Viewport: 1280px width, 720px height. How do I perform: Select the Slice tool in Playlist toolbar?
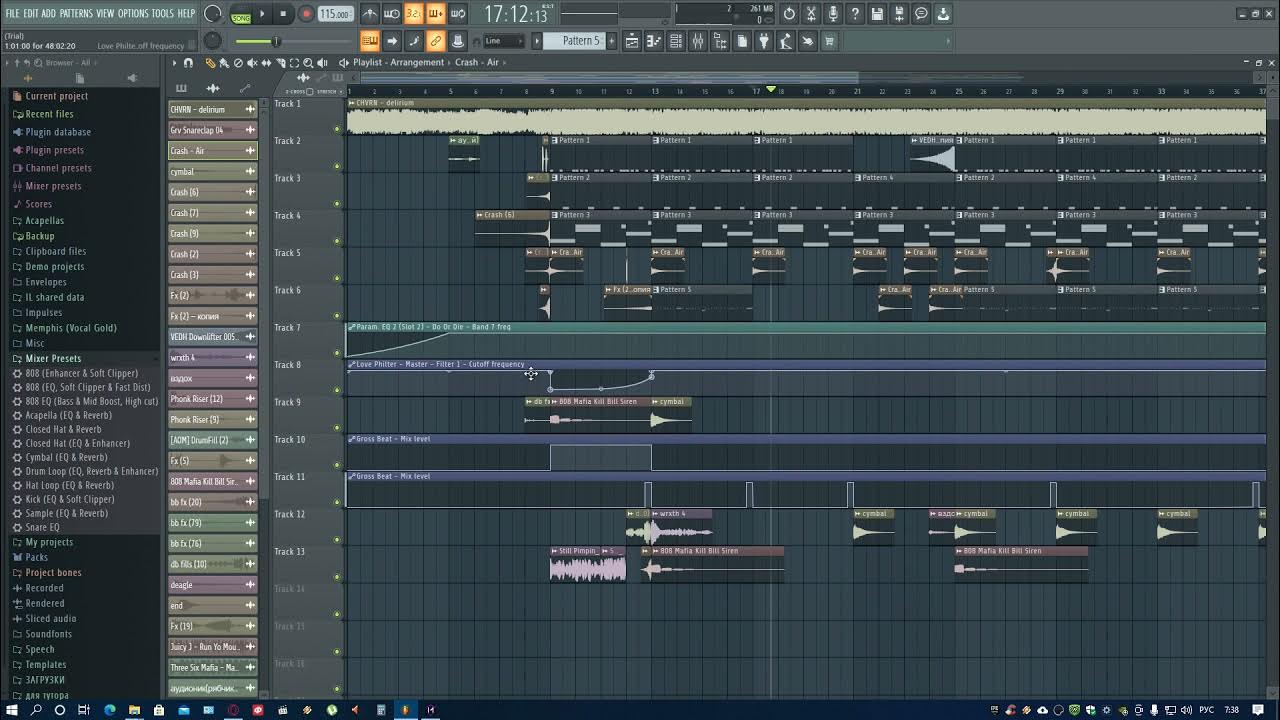point(281,62)
